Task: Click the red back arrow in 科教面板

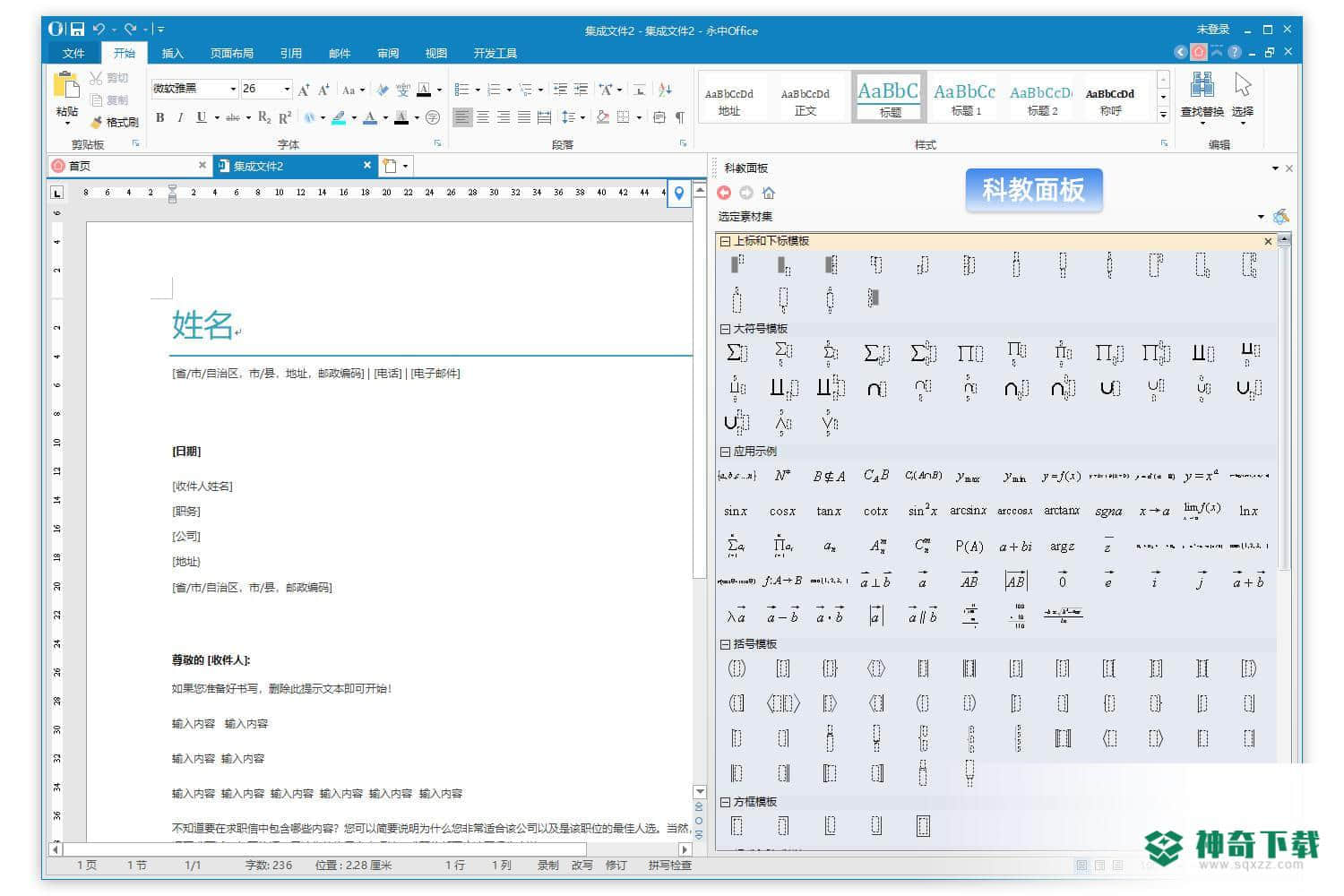Action: (x=724, y=193)
